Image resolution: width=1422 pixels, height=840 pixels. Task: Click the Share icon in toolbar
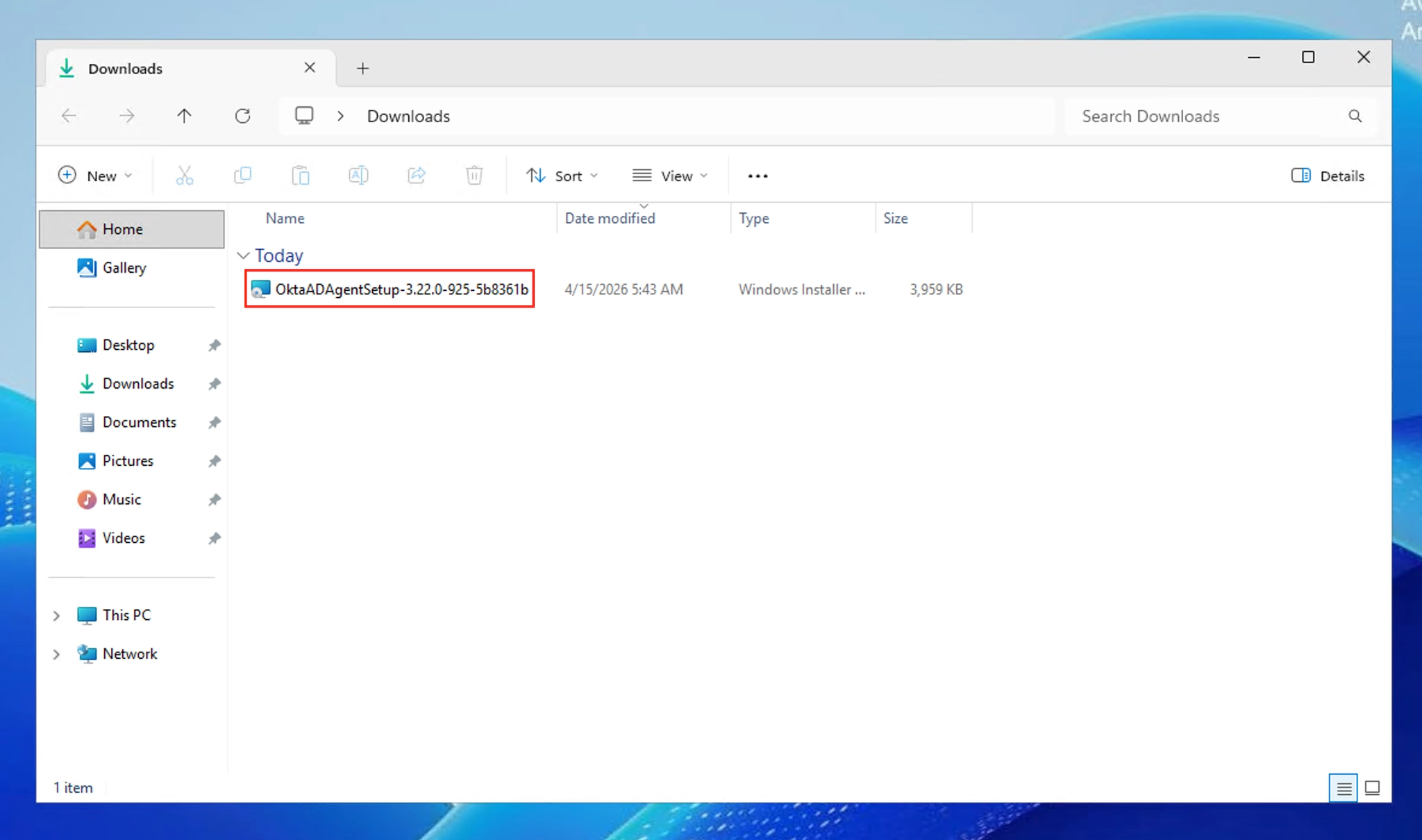[417, 176]
